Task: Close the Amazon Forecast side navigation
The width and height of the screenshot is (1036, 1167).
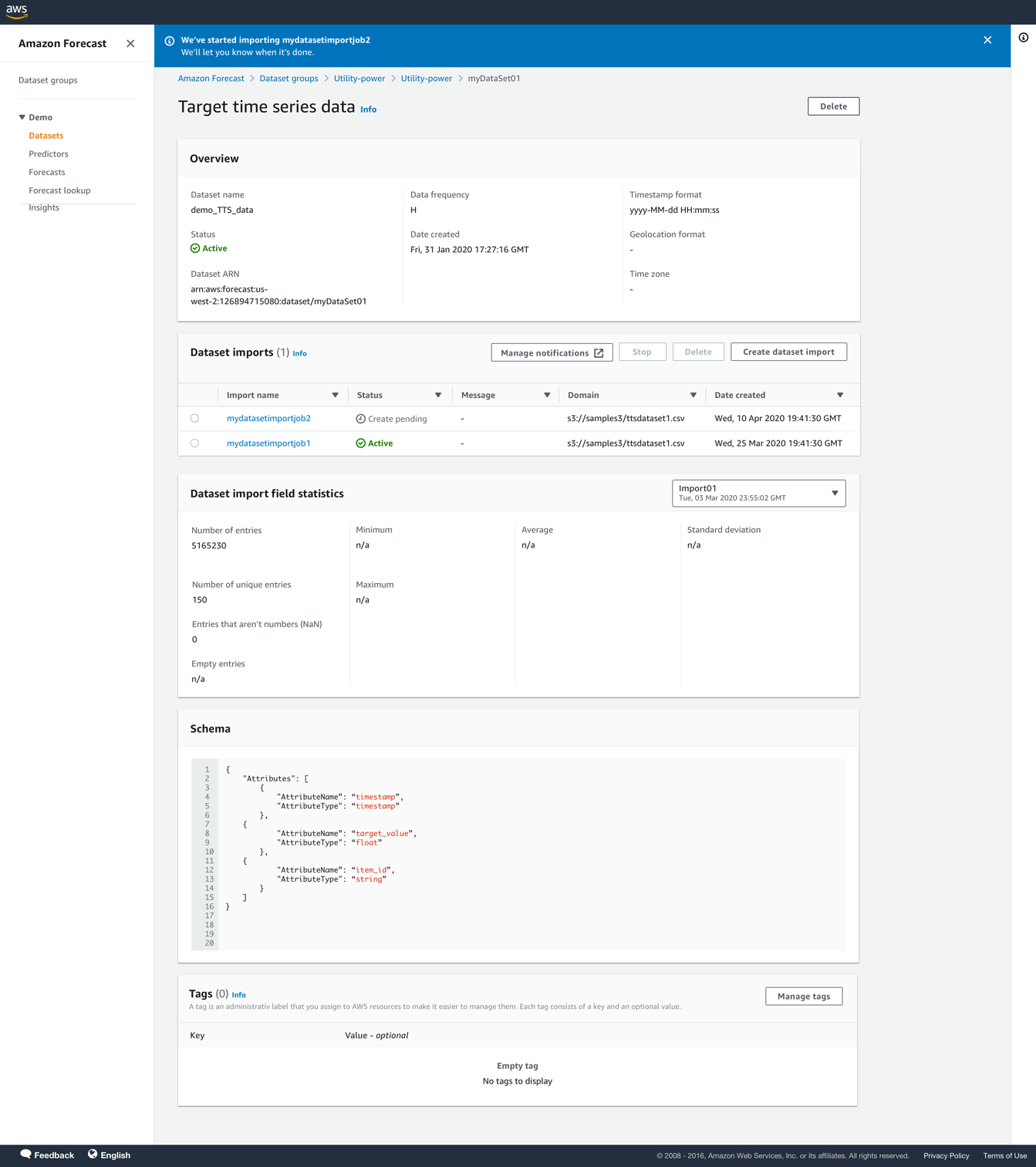Action: [x=130, y=44]
